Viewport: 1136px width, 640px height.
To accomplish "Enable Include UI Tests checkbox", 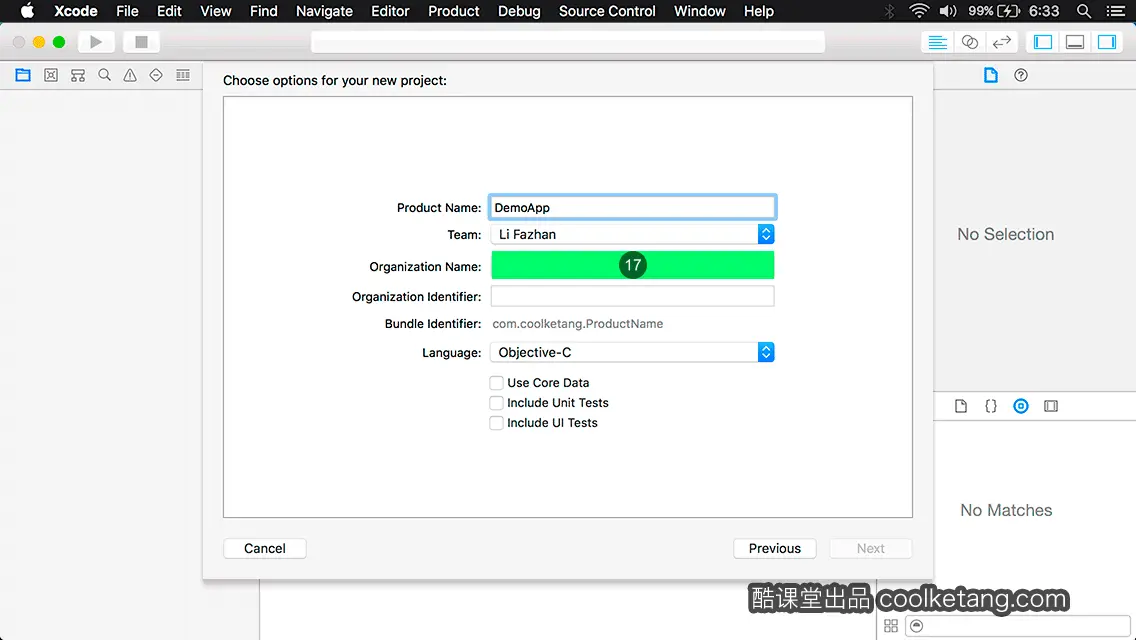I will click(496, 423).
